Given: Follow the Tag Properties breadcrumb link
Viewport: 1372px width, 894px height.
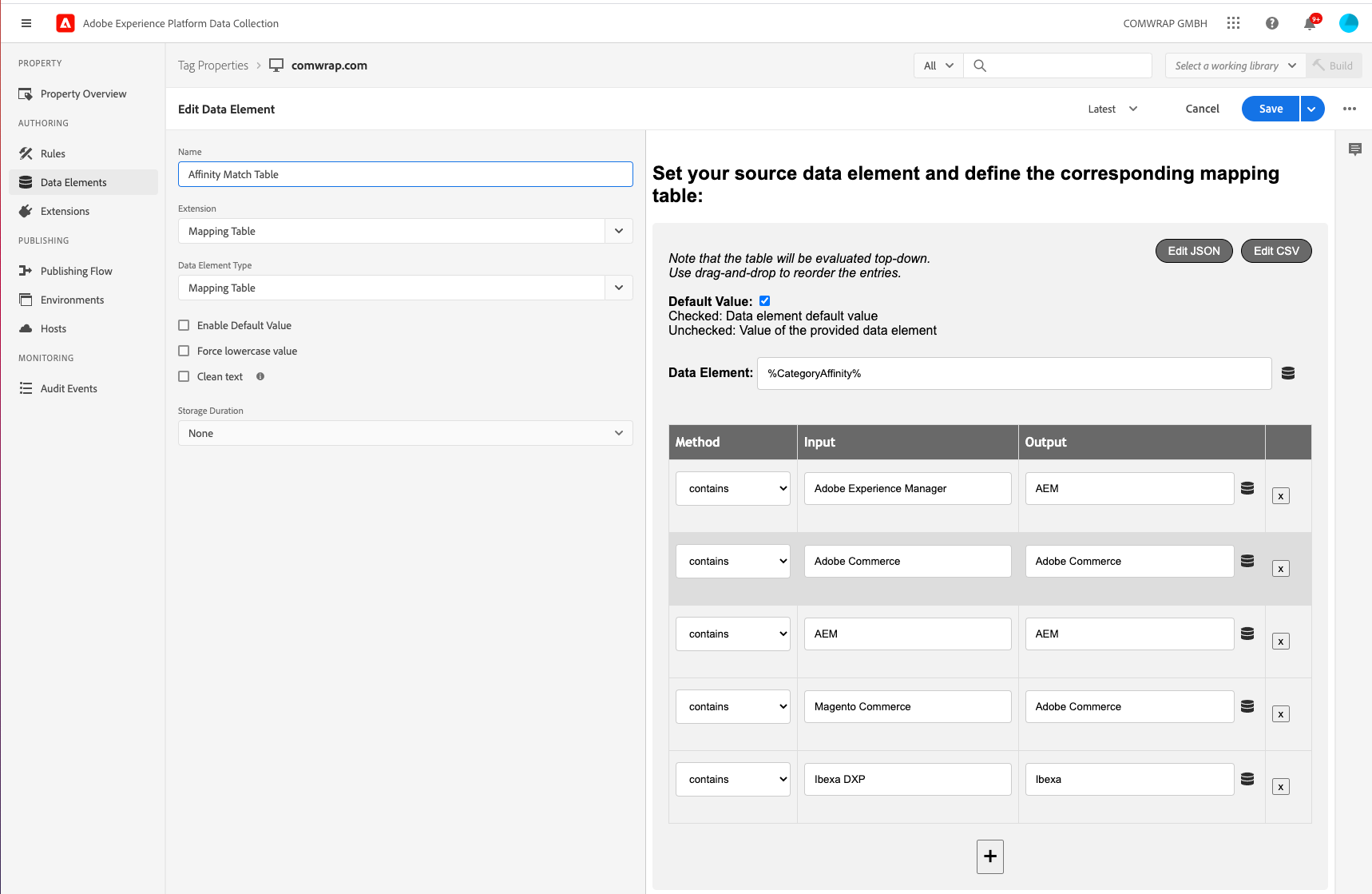Looking at the screenshot, I should pyautogui.click(x=213, y=66).
